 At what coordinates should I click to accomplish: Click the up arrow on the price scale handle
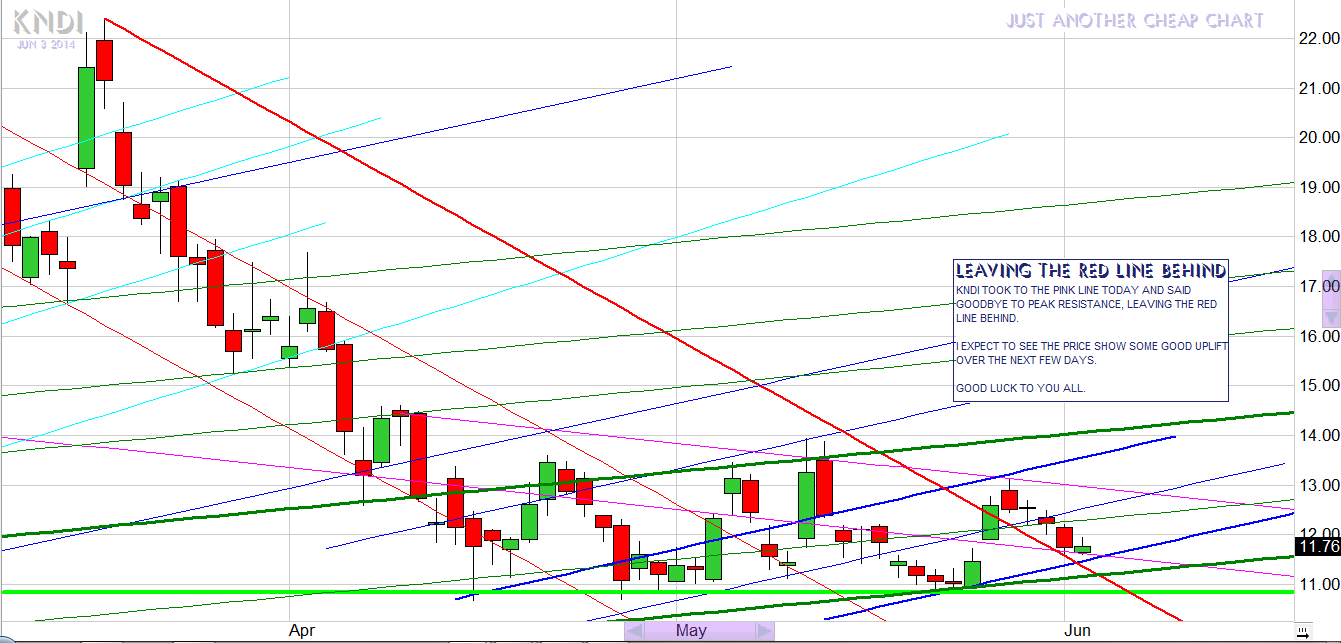(1330, 277)
